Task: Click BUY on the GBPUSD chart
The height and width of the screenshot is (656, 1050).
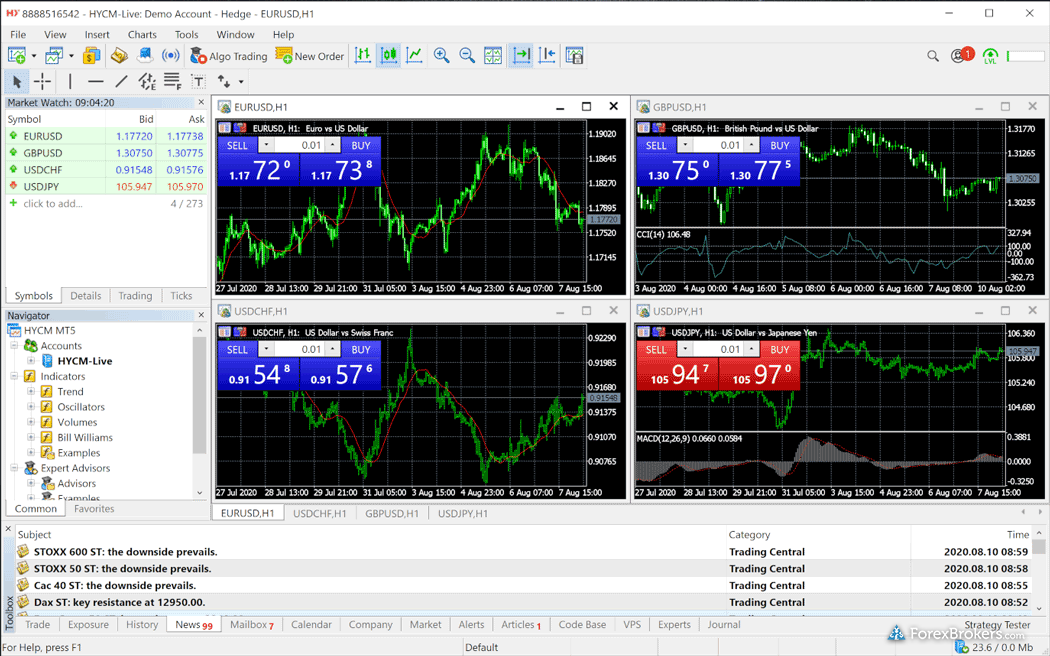Action: [779, 145]
